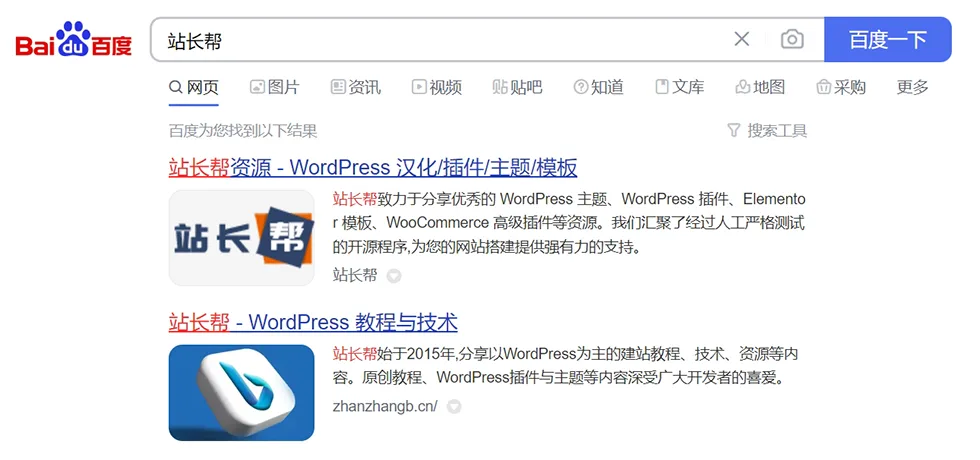Open image search via the camera icon
The width and height of the screenshot is (980, 460).
(792, 39)
